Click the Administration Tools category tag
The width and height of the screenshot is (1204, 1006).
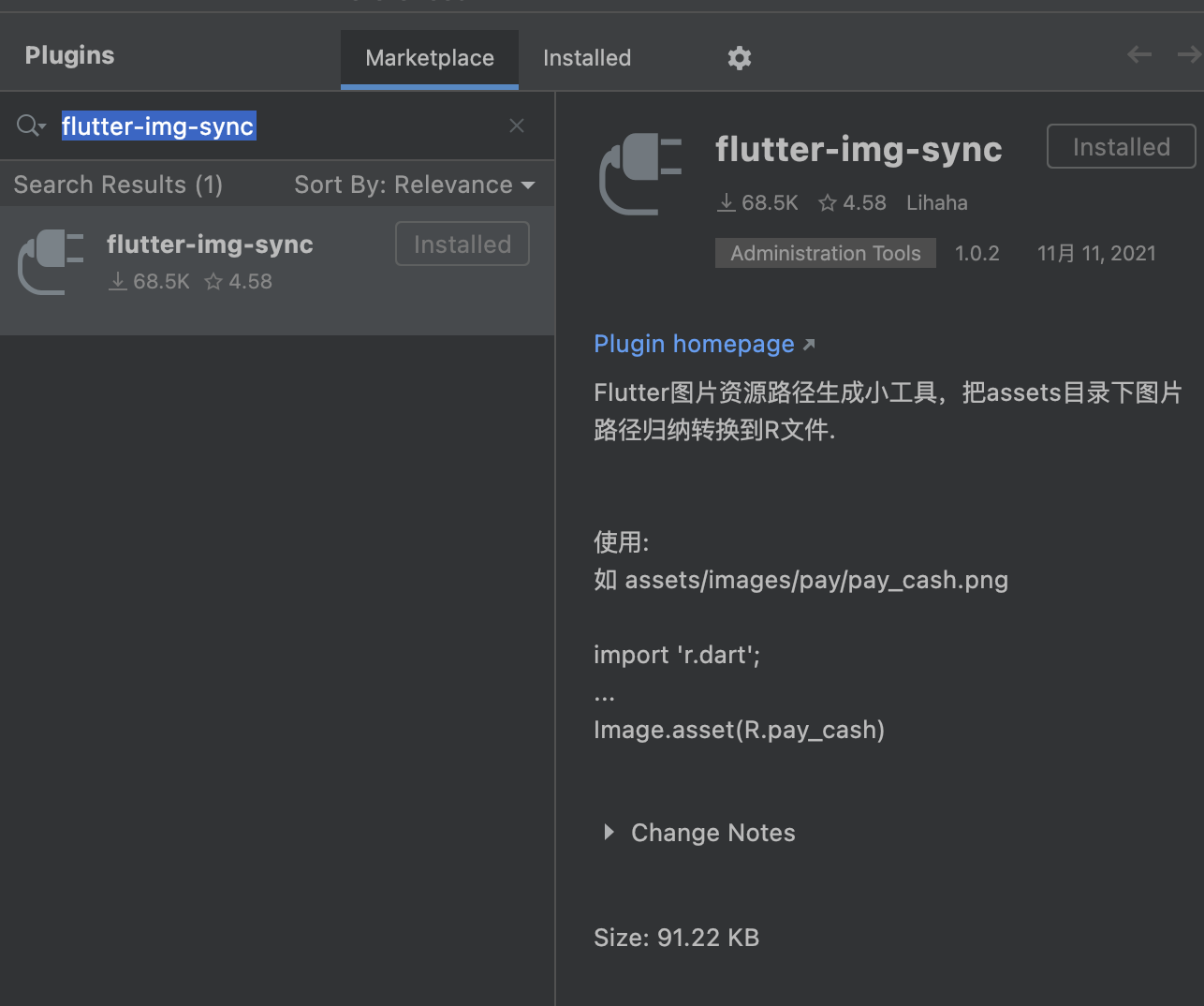pyautogui.click(x=825, y=252)
